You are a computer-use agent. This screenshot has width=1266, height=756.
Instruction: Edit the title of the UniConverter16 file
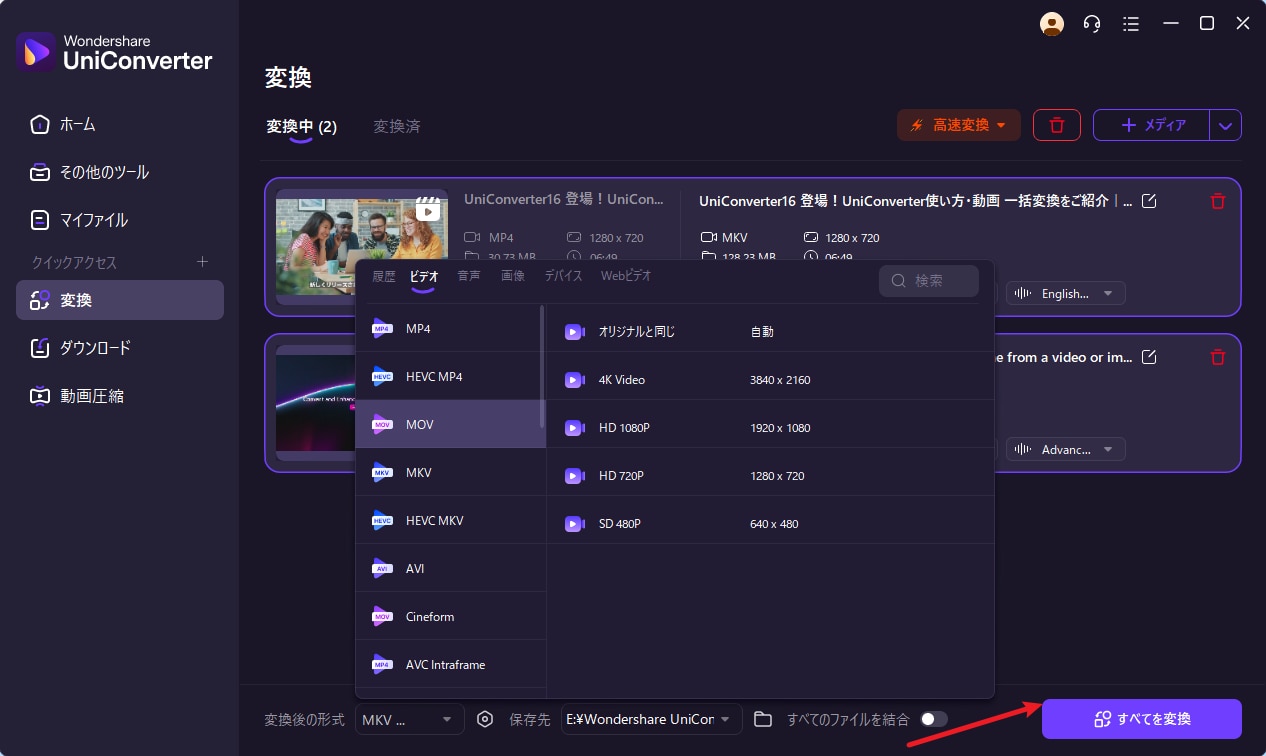click(x=1149, y=201)
